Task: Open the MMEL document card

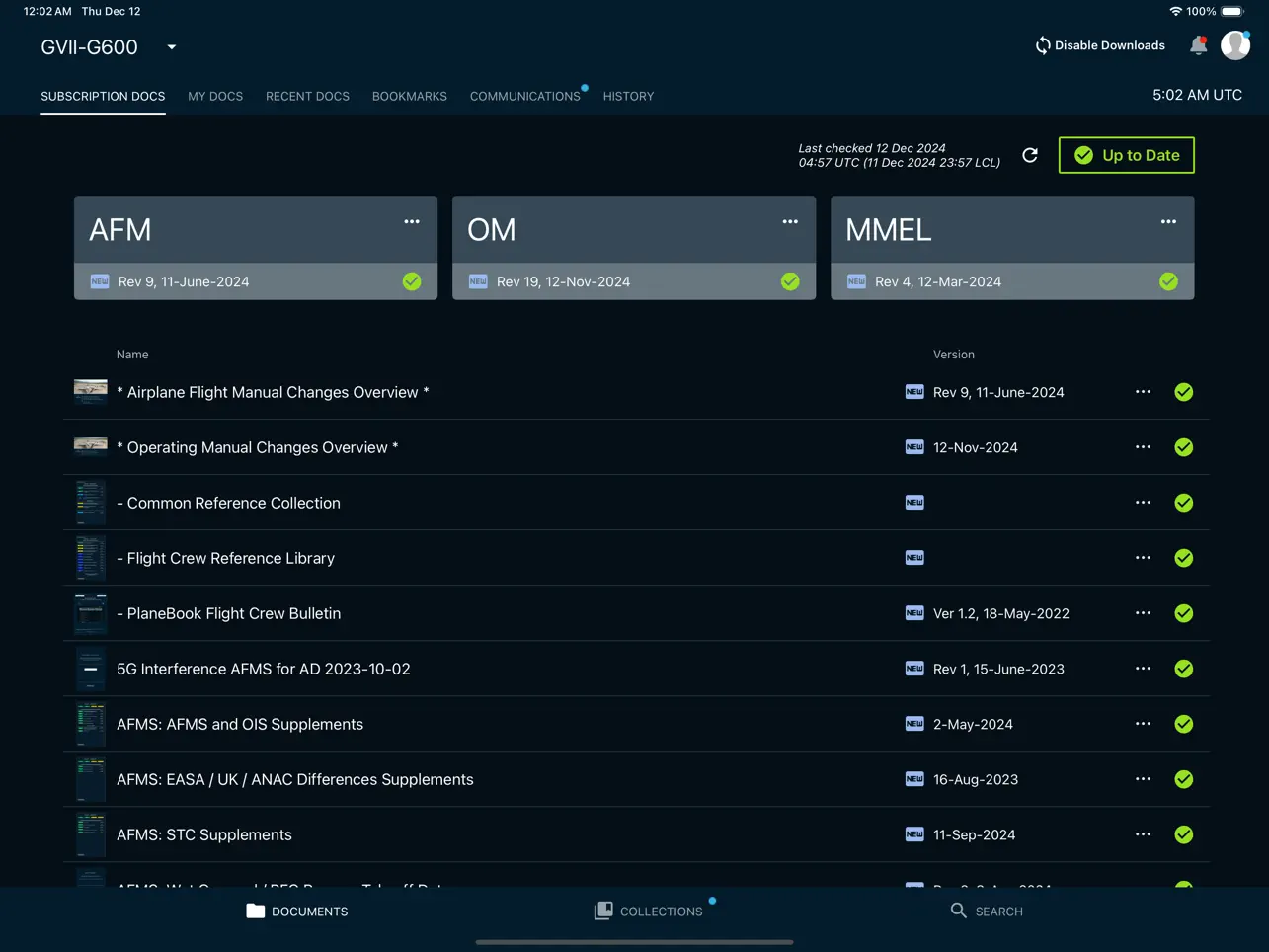Action: 1012,248
